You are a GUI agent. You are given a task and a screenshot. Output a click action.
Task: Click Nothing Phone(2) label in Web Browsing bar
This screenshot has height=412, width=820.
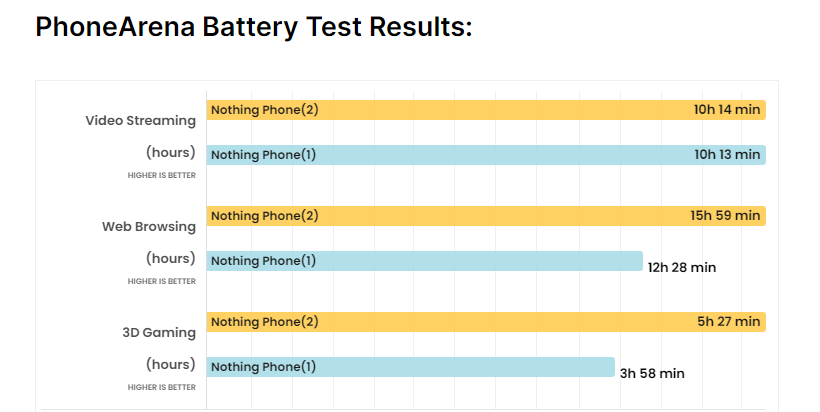(x=264, y=216)
